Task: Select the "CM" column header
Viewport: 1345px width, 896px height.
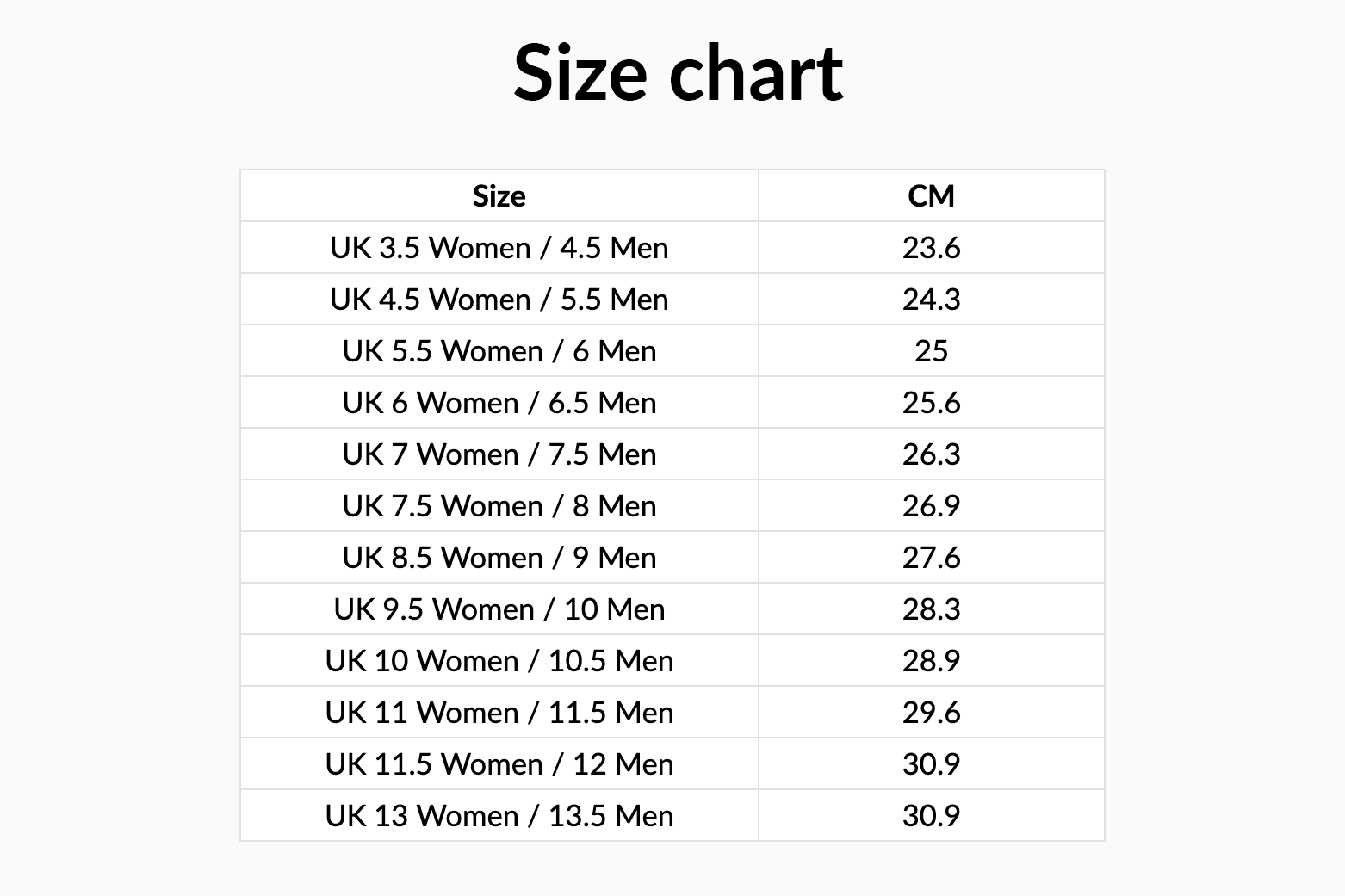Action: (931, 196)
